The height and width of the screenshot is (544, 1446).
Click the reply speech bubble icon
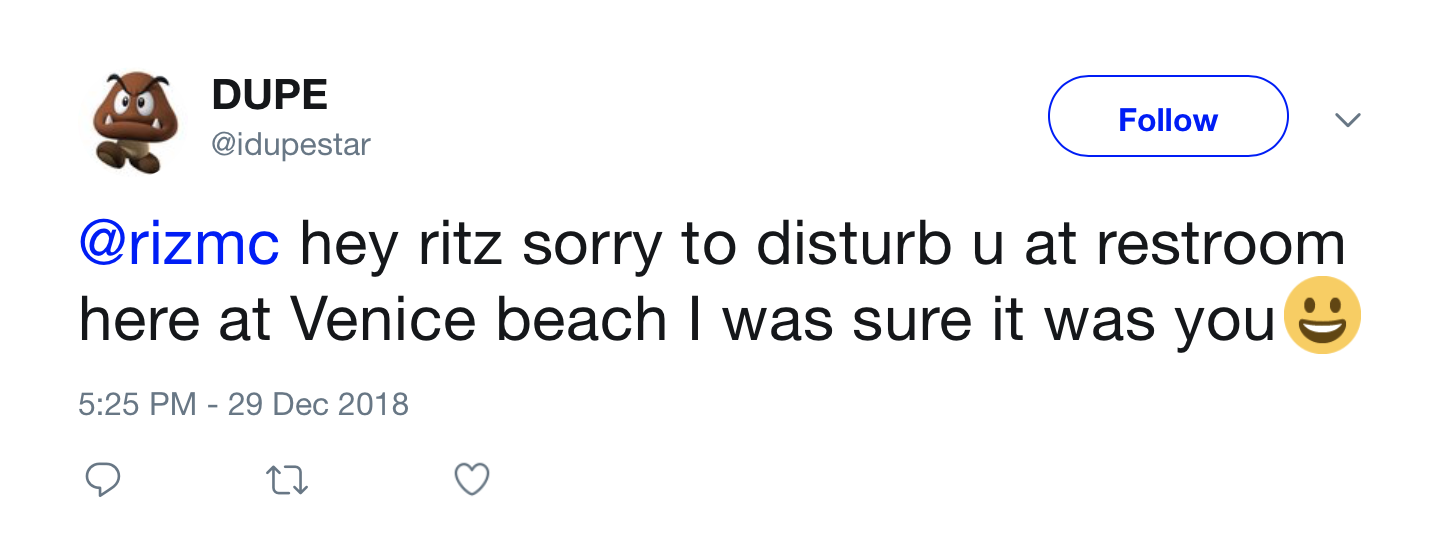pos(103,480)
